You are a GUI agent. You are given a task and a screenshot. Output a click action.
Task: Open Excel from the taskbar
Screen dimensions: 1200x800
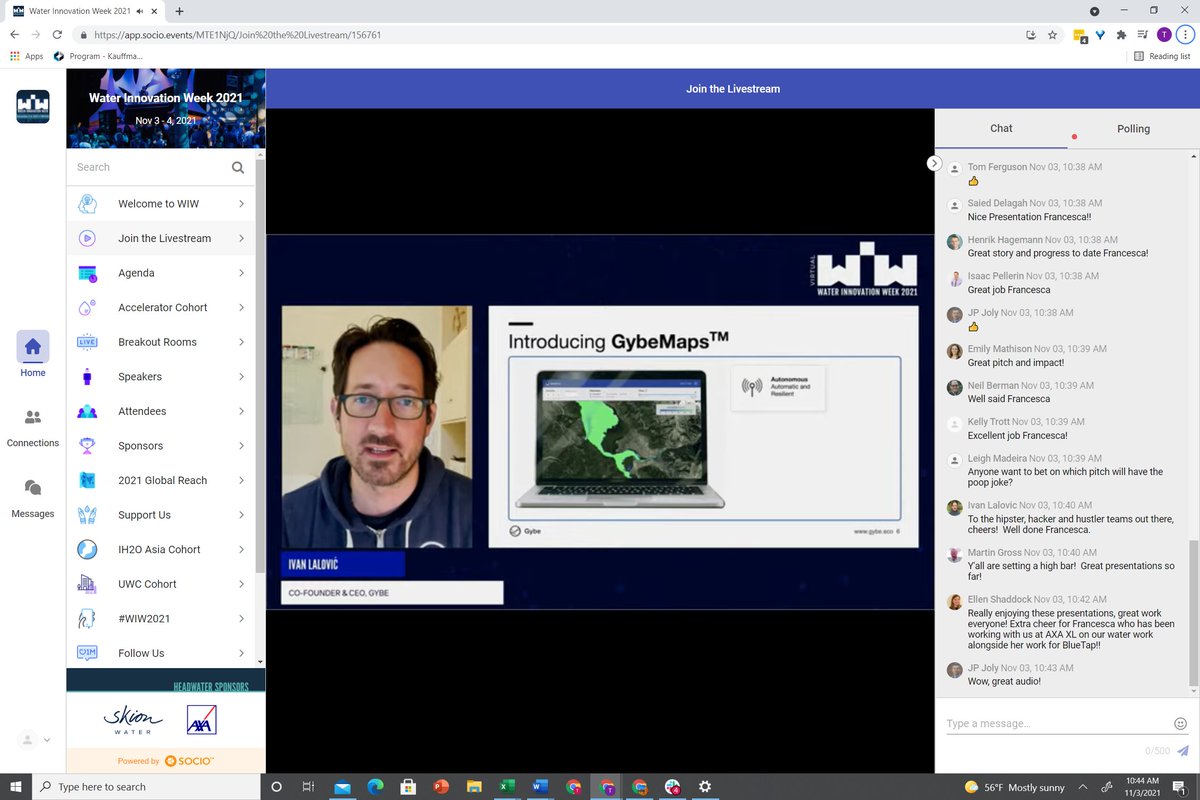507,787
